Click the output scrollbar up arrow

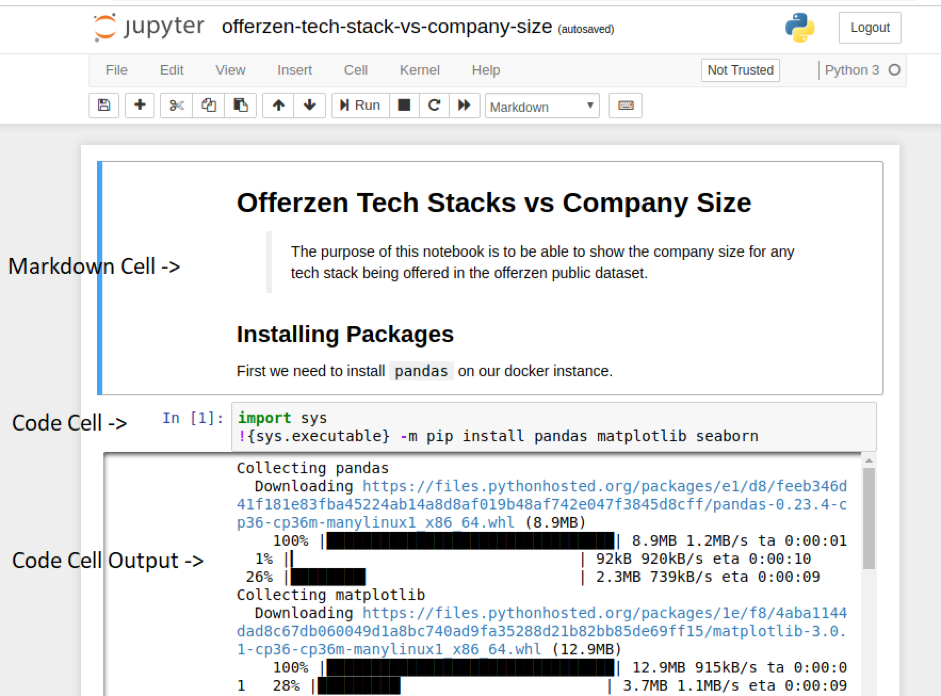(868, 461)
